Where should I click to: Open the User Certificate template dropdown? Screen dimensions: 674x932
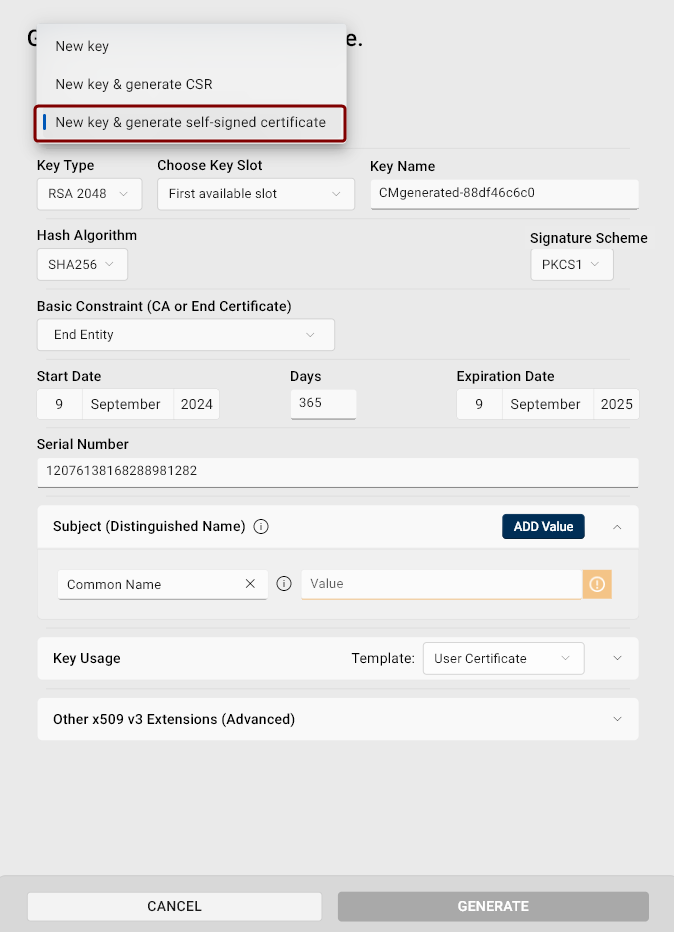click(503, 658)
